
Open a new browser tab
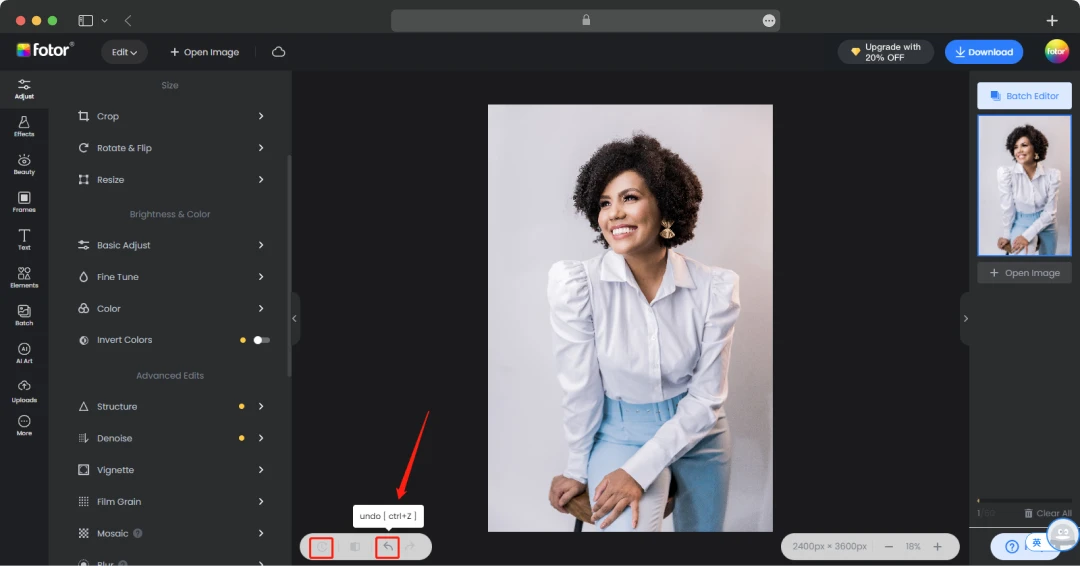coord(1052,21)
